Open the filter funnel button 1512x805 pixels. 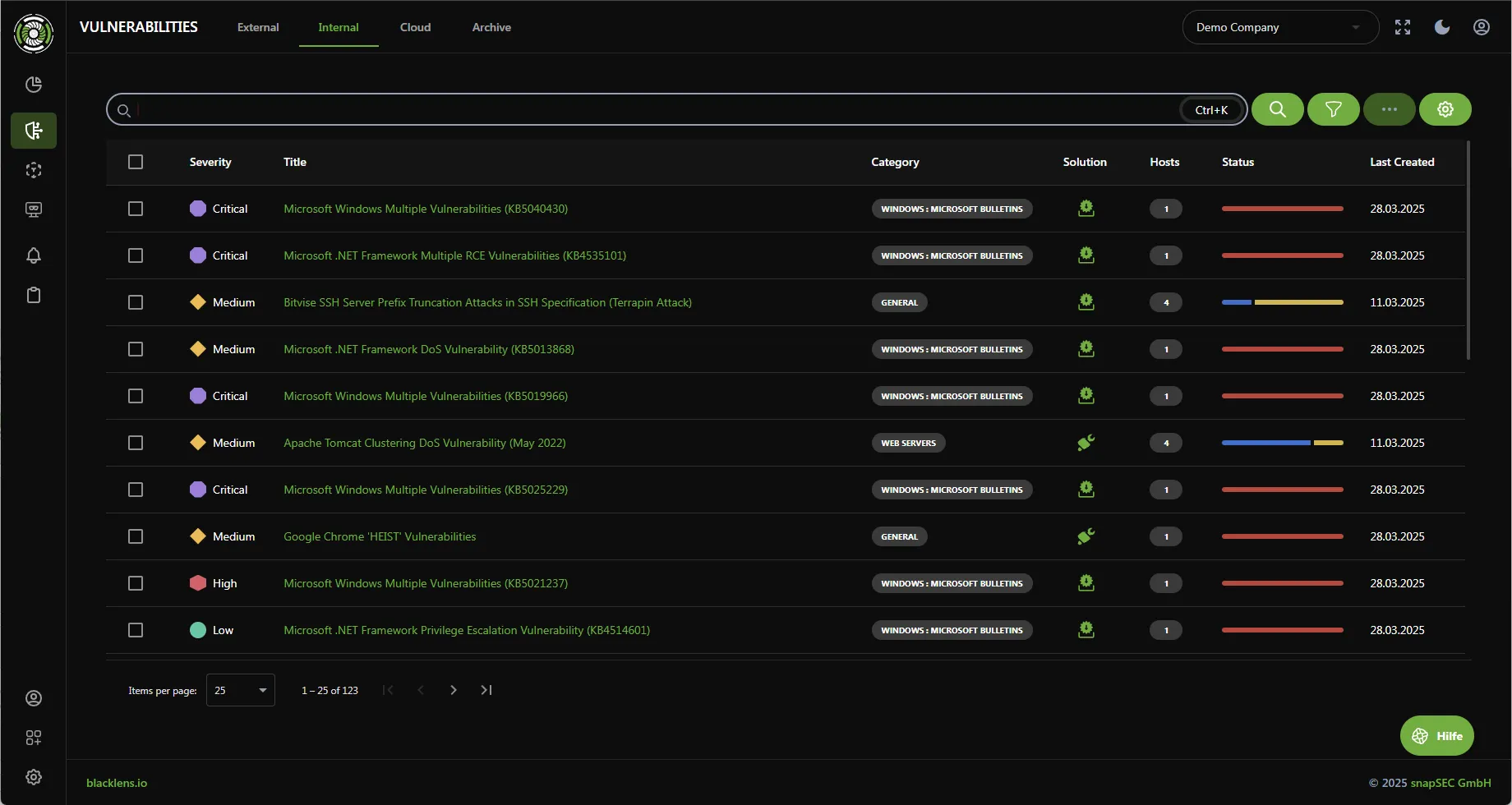[x=1334, y=109]
